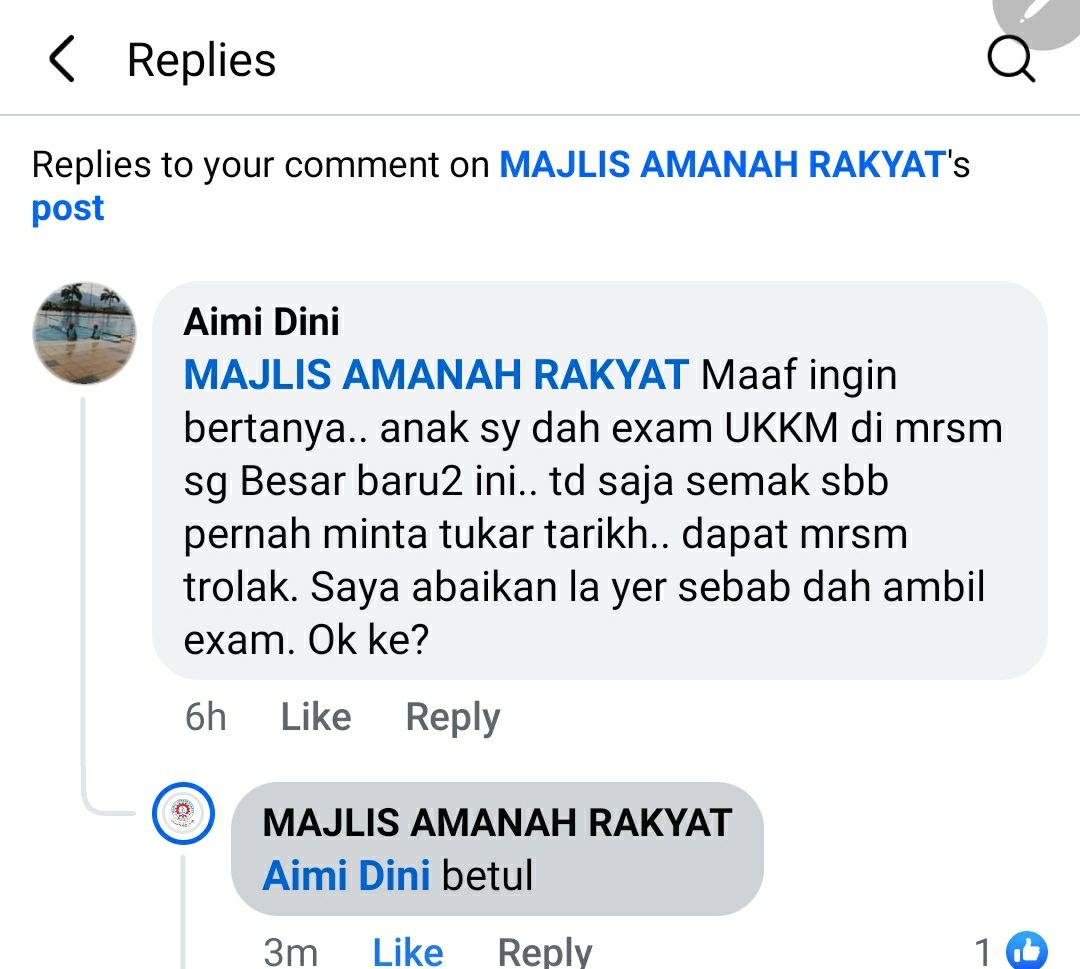Tap the Replies page title
Screen dimensions: 1080x969
202,60
